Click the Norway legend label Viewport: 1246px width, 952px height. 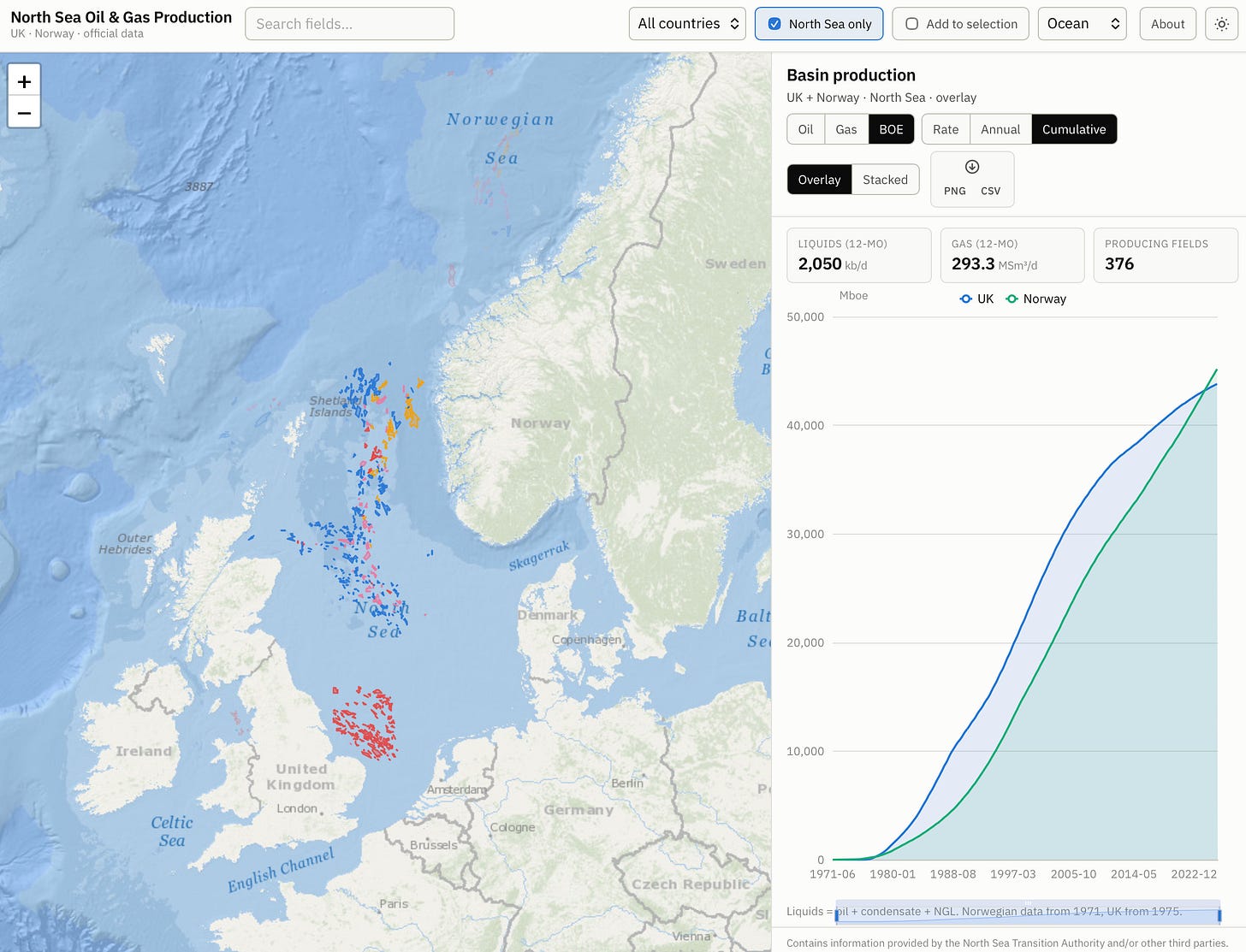[x=1044, y=299]
